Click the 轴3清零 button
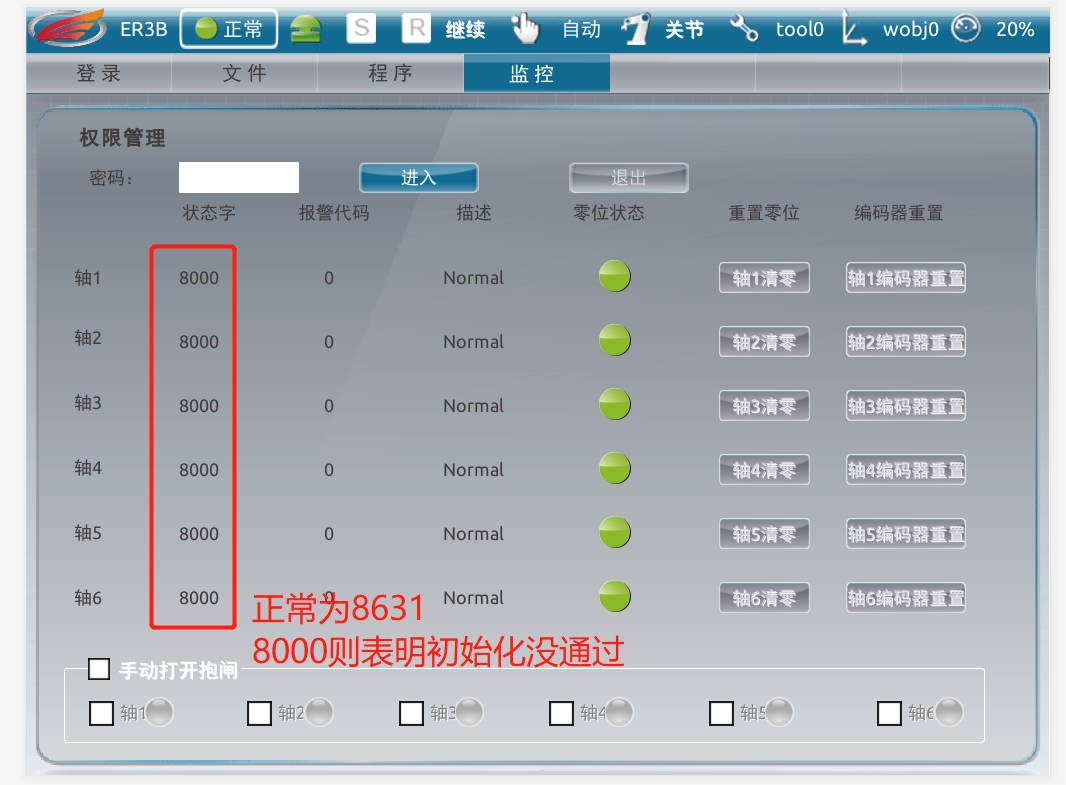 764,406
